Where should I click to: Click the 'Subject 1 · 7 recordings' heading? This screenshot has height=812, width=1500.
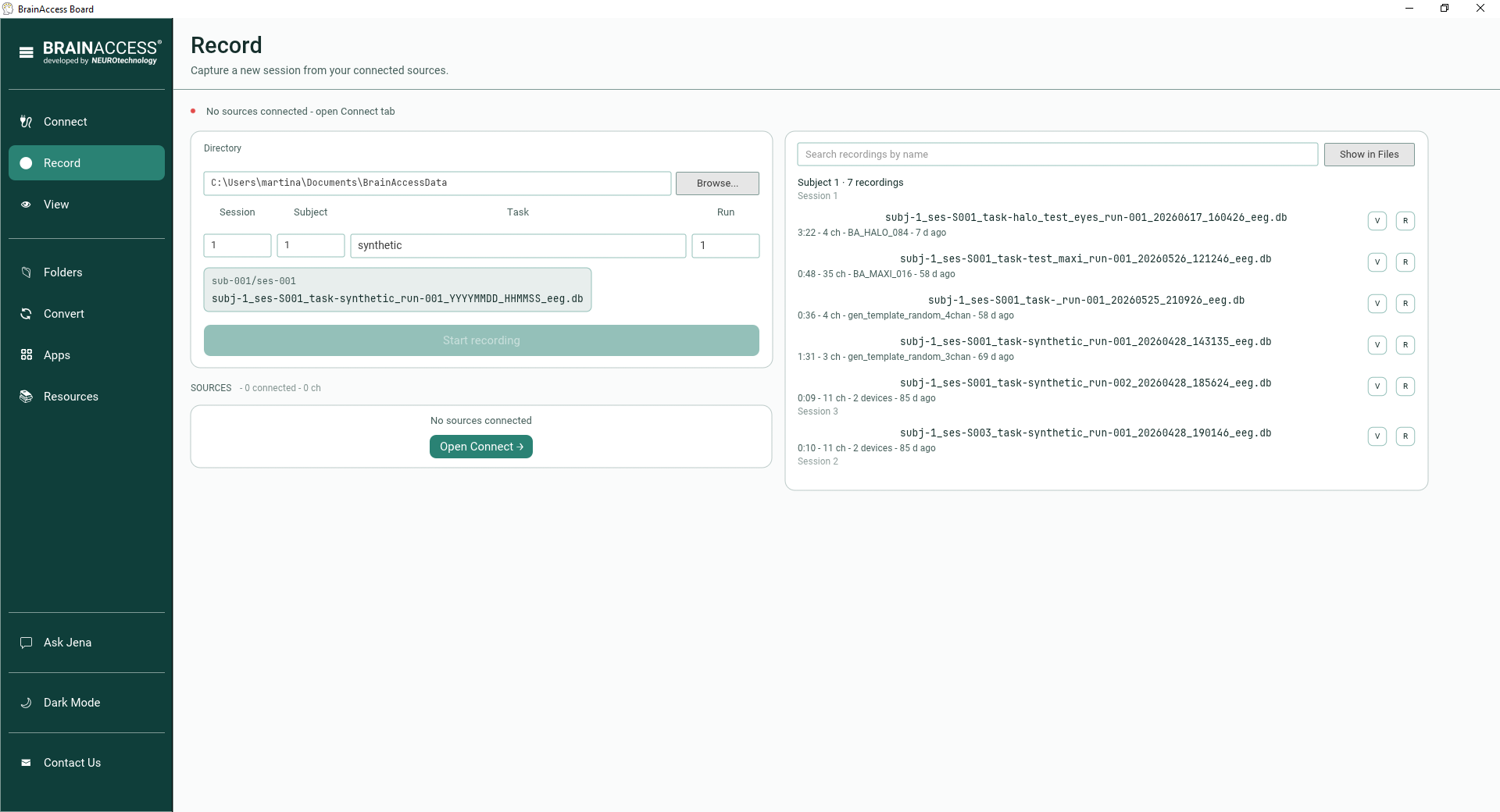[850, 183]
